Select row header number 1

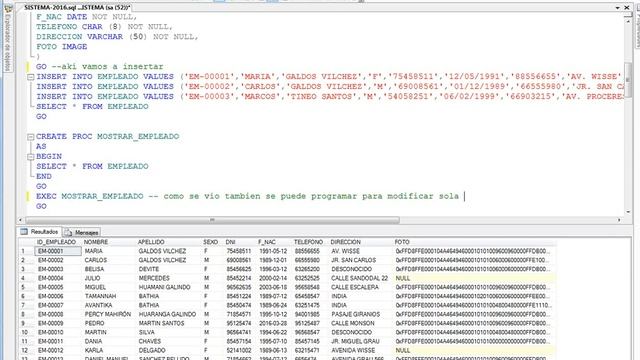click(26, 251)
